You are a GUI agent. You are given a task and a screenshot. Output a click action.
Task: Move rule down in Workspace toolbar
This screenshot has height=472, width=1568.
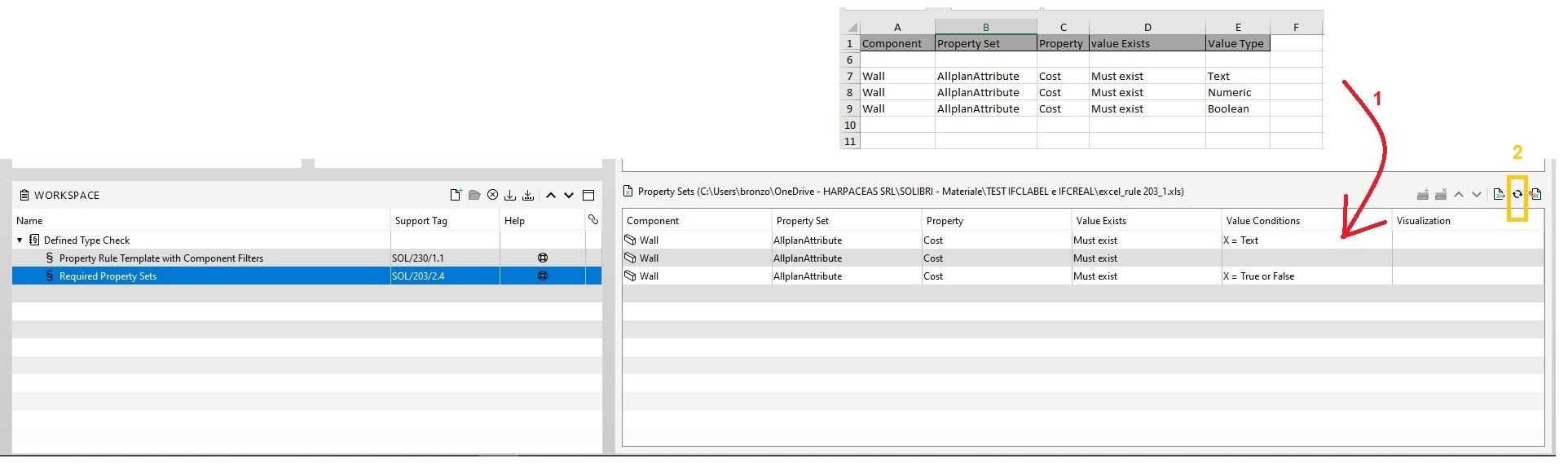569,196
